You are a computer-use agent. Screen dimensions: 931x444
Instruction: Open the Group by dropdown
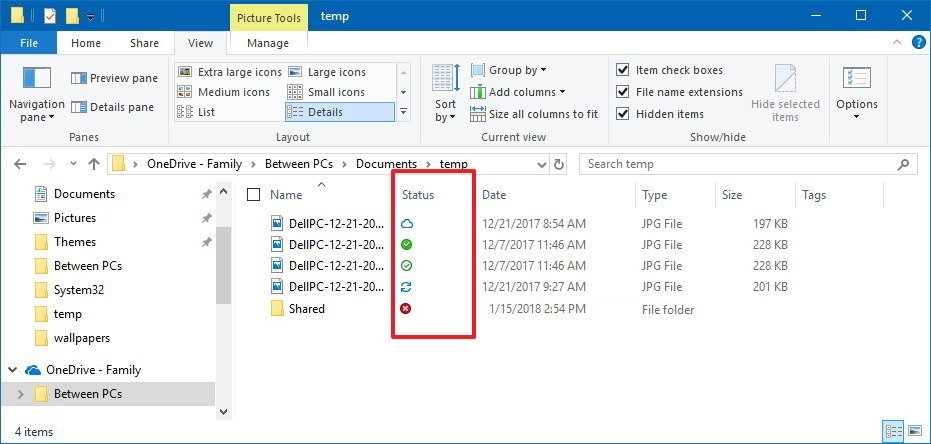click(x=509, y=70)
